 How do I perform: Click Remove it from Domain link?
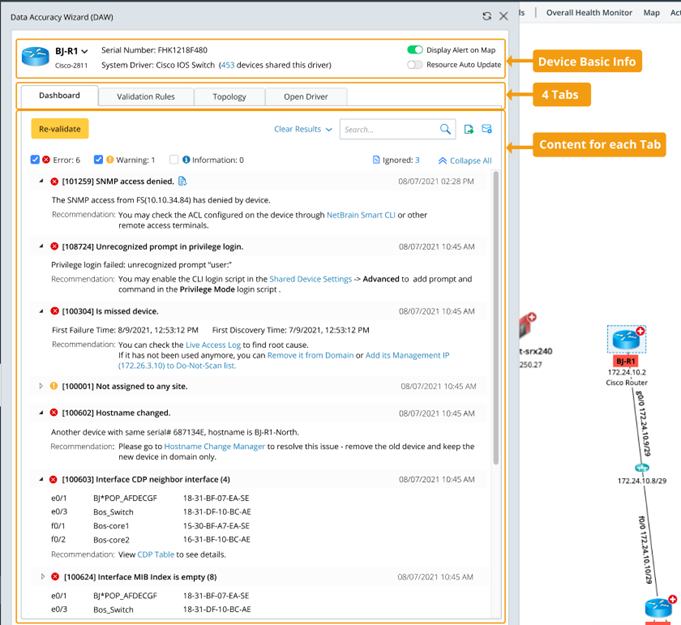point(311,355)
